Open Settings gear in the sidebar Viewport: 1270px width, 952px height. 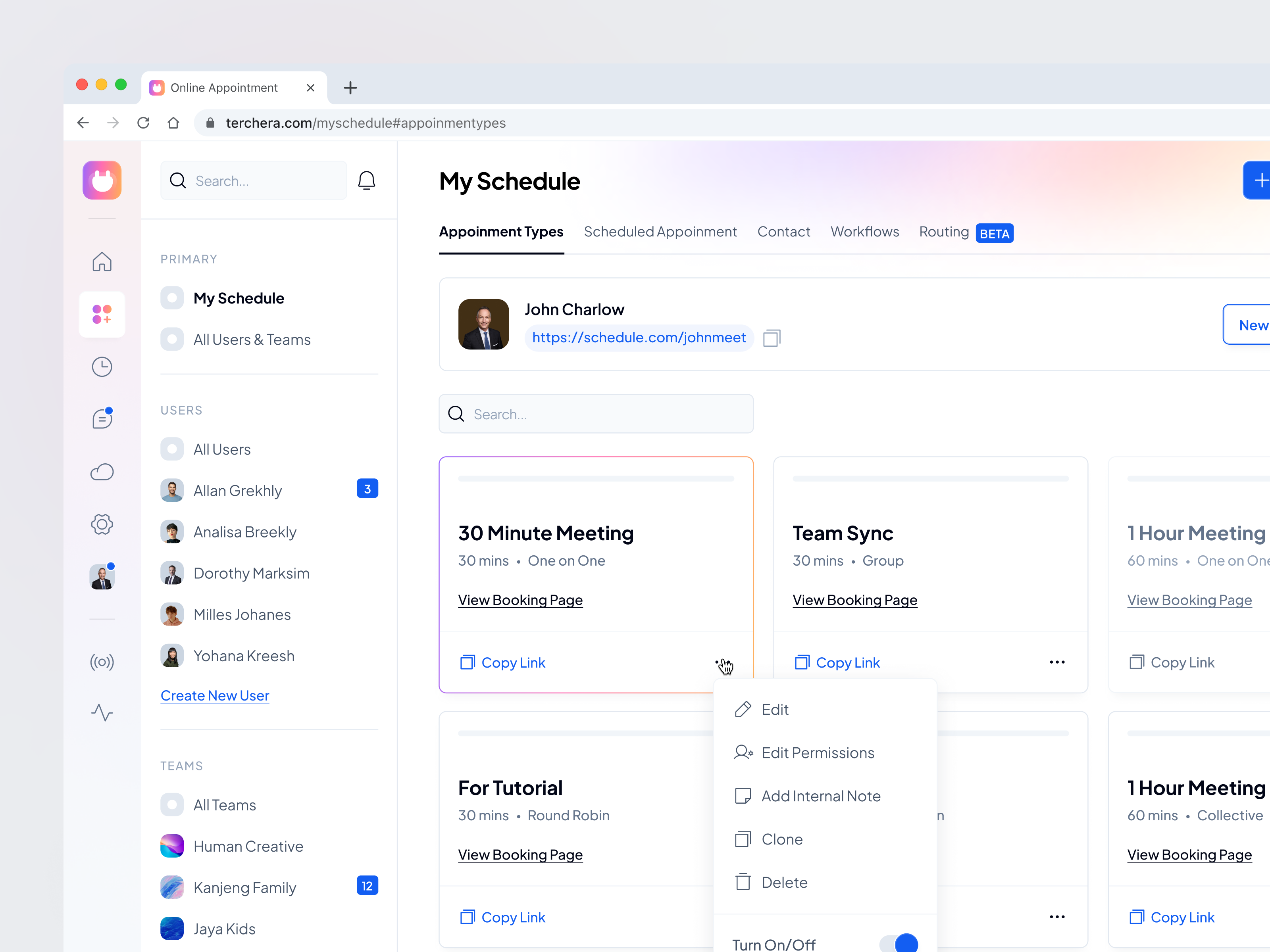coord(102,524)
